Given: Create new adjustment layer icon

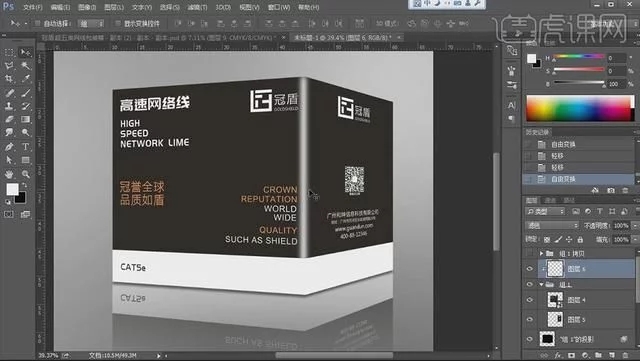Looking at the screenshot, I should point(585,355).
